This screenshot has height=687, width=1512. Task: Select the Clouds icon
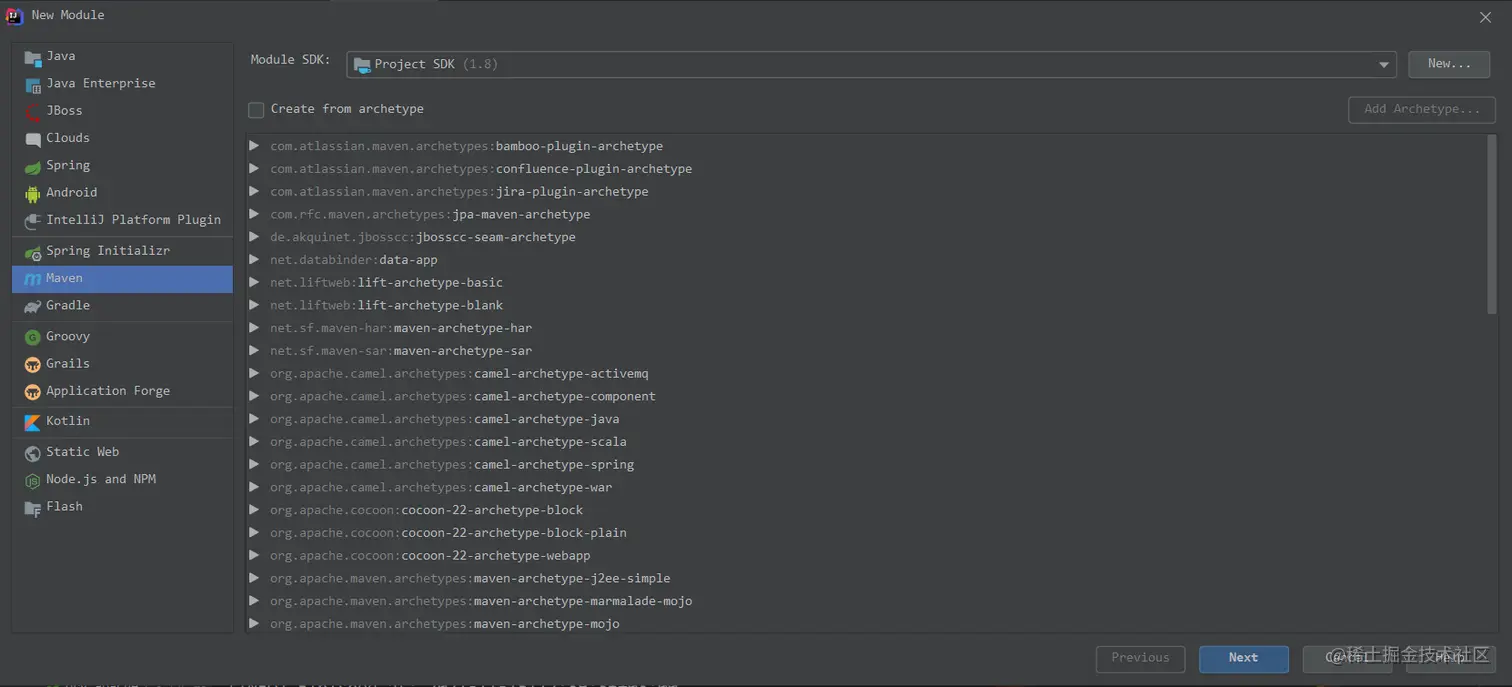coord(33,139)
